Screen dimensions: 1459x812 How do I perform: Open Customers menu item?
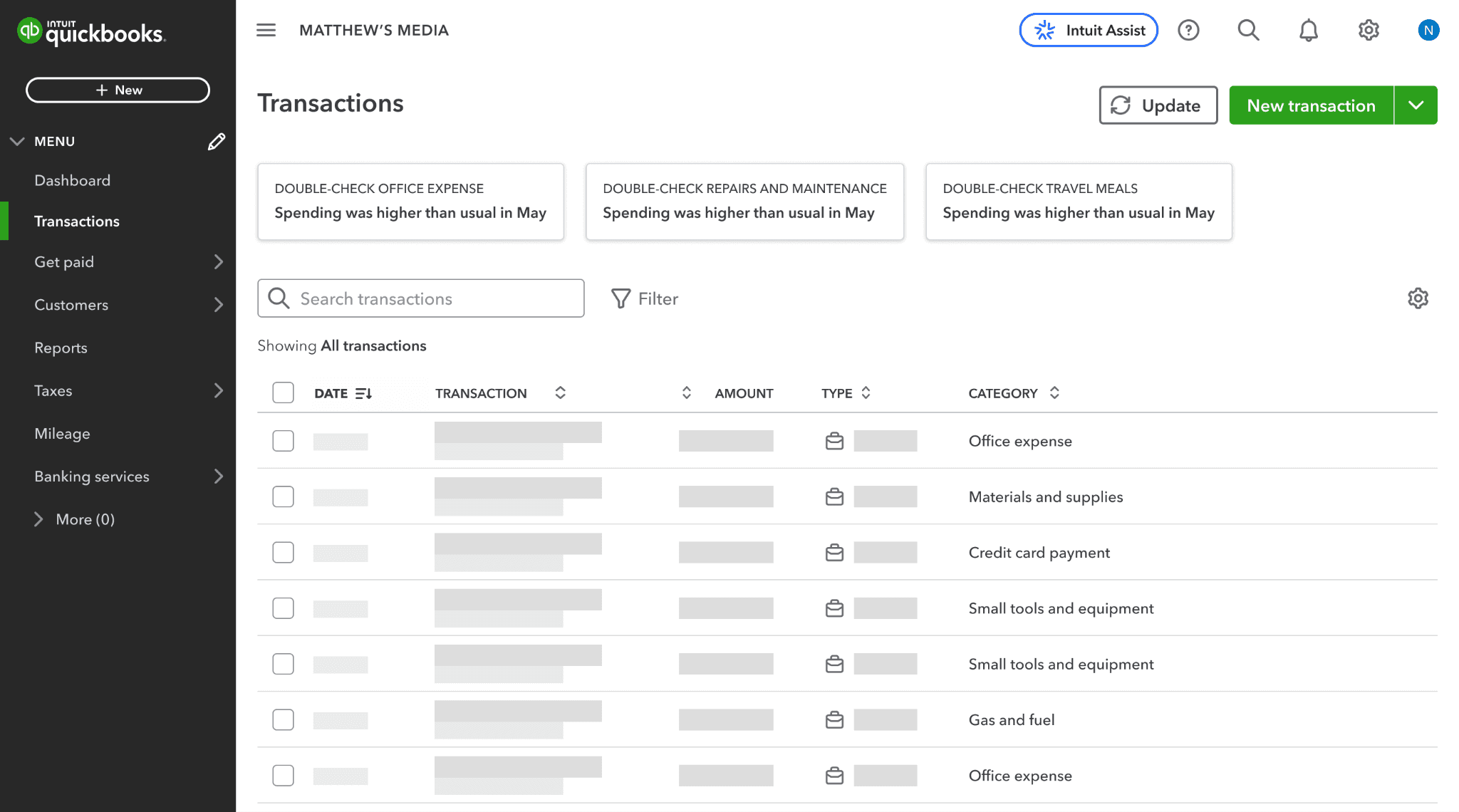tap(71, 305)
